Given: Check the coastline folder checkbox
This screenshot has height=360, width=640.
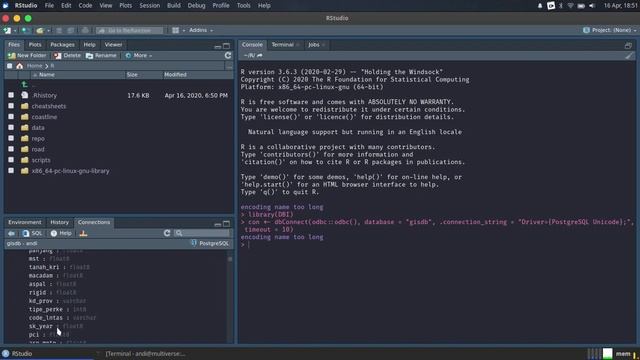Looking at the screenshot, I should tap(11, 117).
